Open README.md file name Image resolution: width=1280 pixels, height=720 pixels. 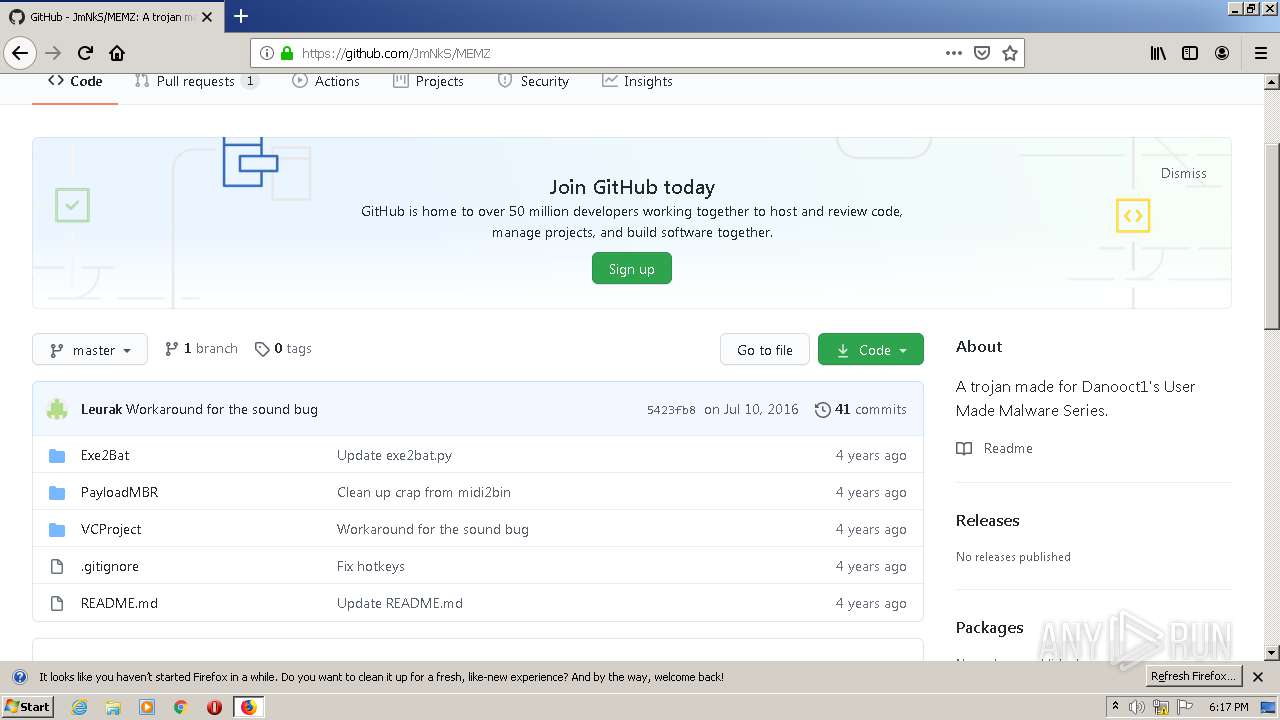point(119,603)
